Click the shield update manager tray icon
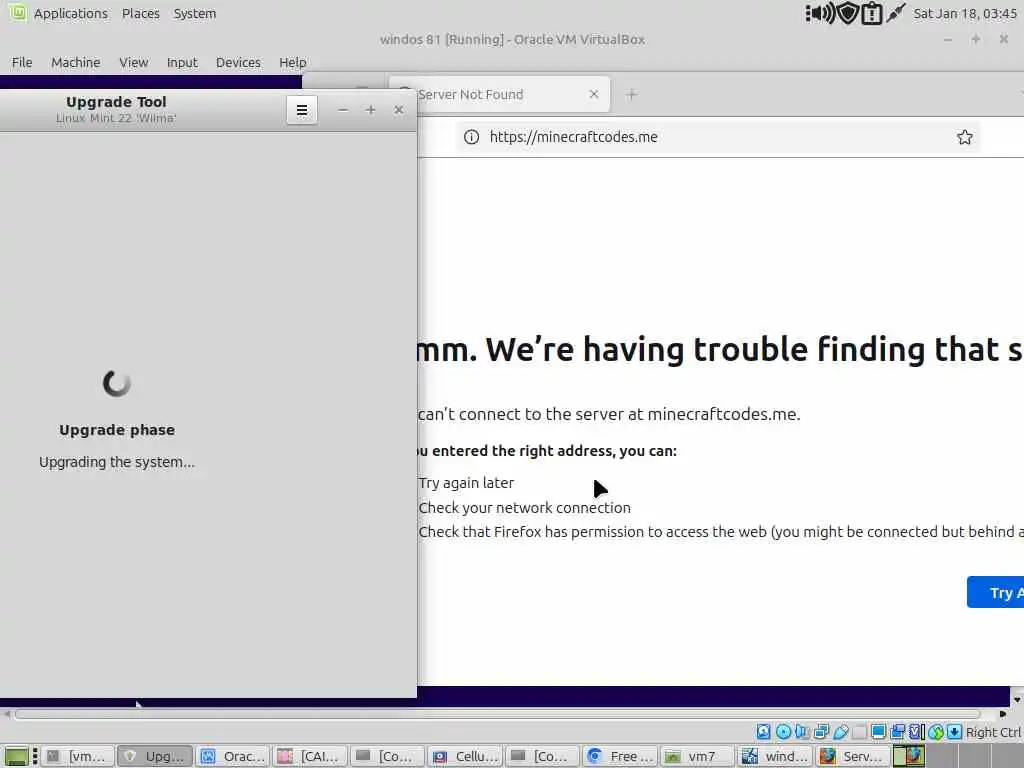This screenshot has height=768, width=1024. pyautogui.click(x=848, y=13)
